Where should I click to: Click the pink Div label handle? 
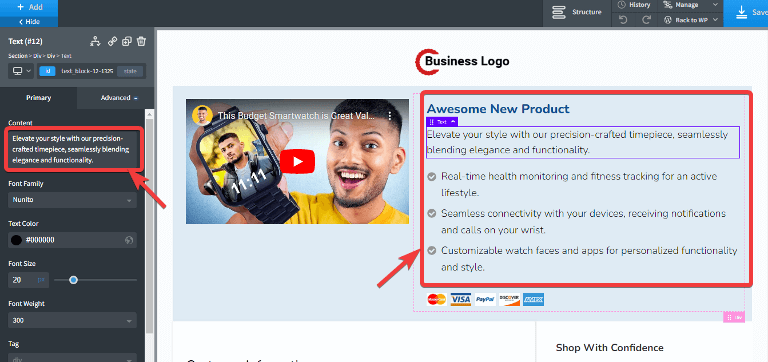[x=734, y=317]
